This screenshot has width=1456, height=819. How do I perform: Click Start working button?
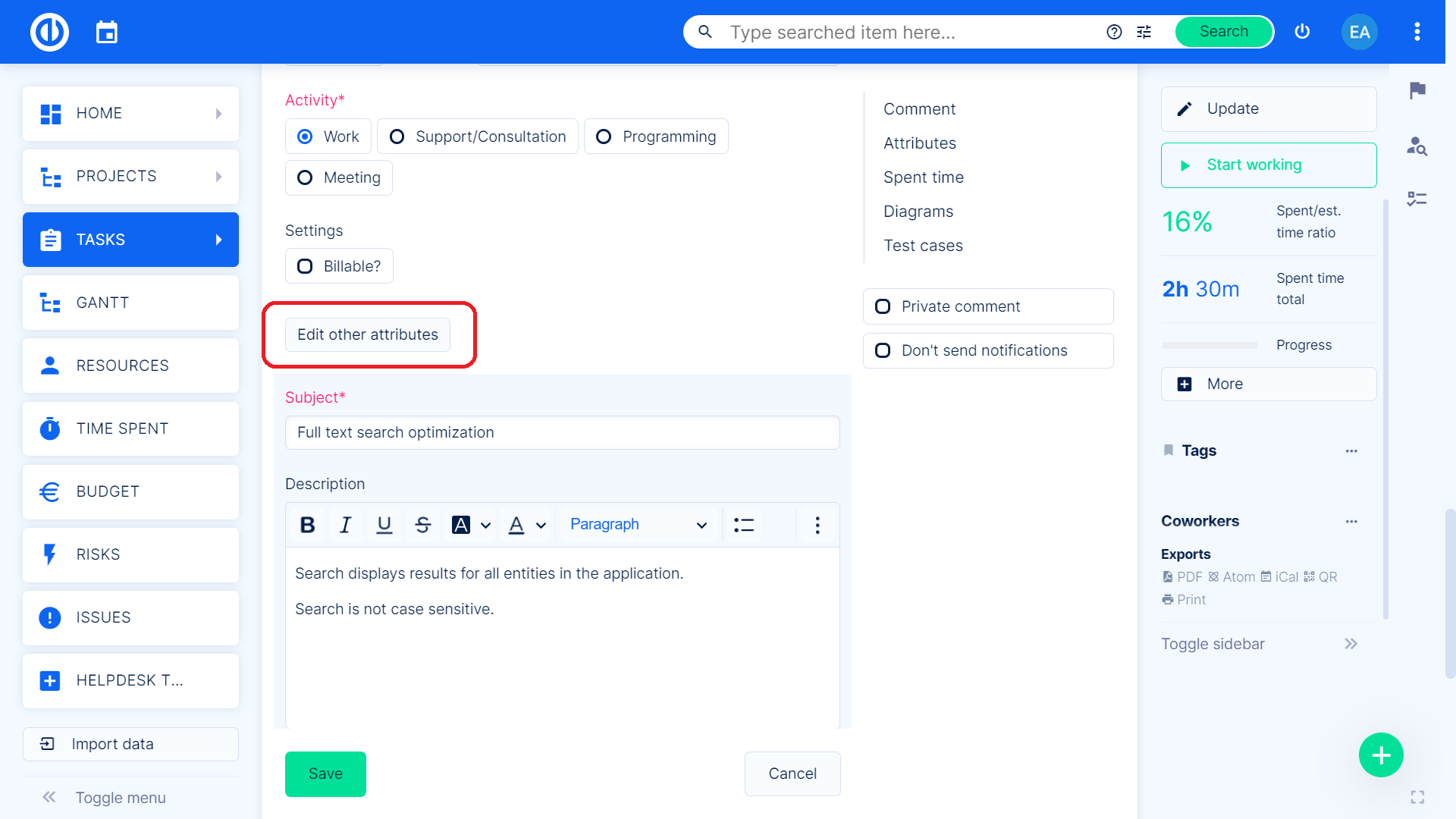coord(1269,165)
